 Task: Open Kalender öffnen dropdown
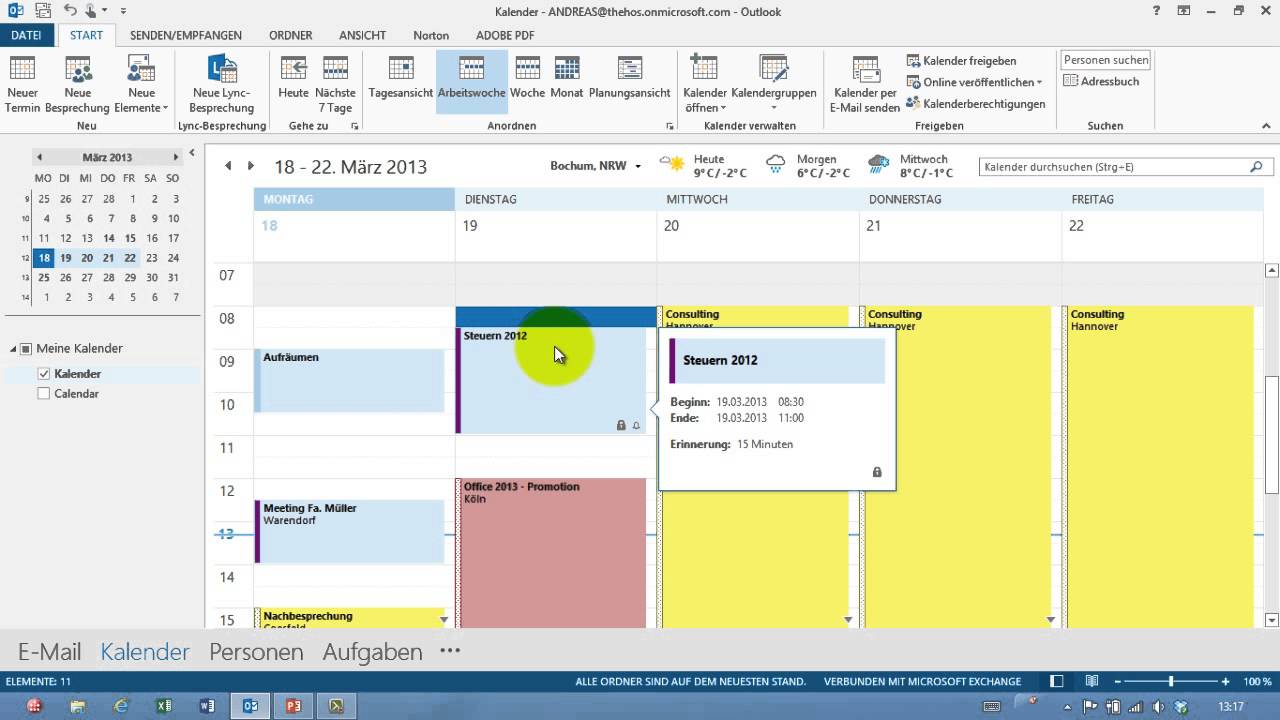point(705,84)
